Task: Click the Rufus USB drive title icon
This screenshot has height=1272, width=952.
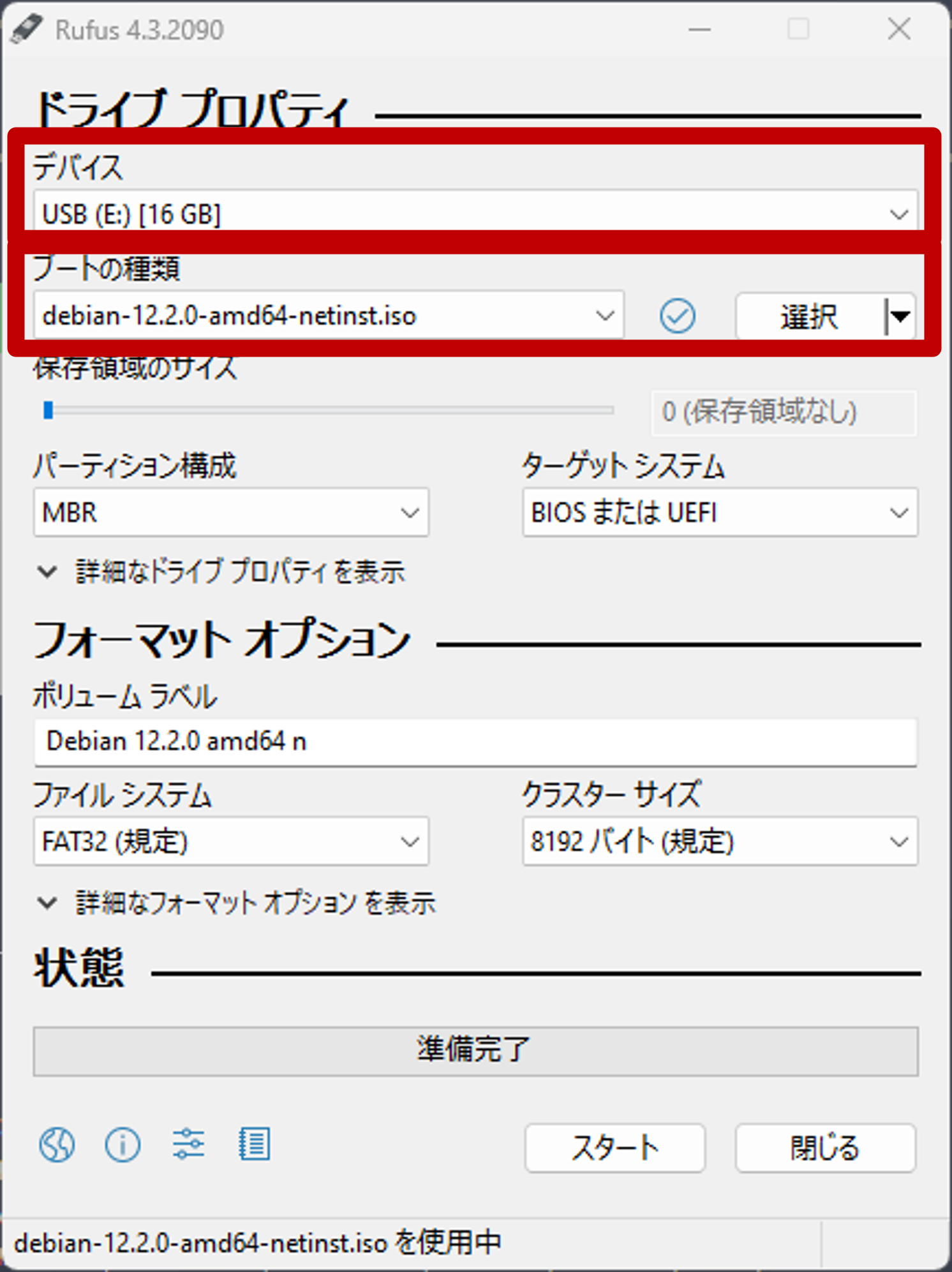Action: [27, 29]
